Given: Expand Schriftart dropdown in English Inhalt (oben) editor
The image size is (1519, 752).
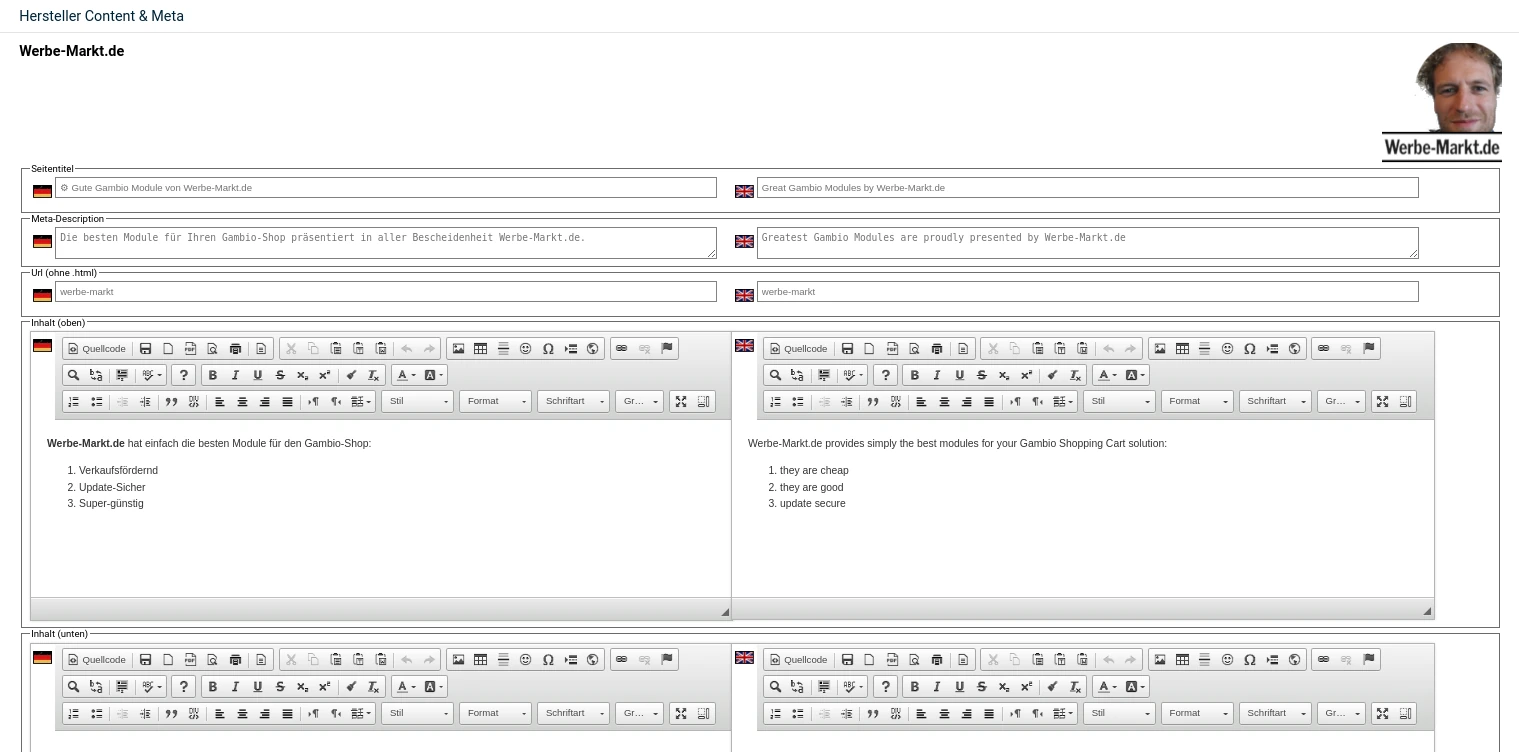Looking at the screenshot, I should click(1274, 402).
